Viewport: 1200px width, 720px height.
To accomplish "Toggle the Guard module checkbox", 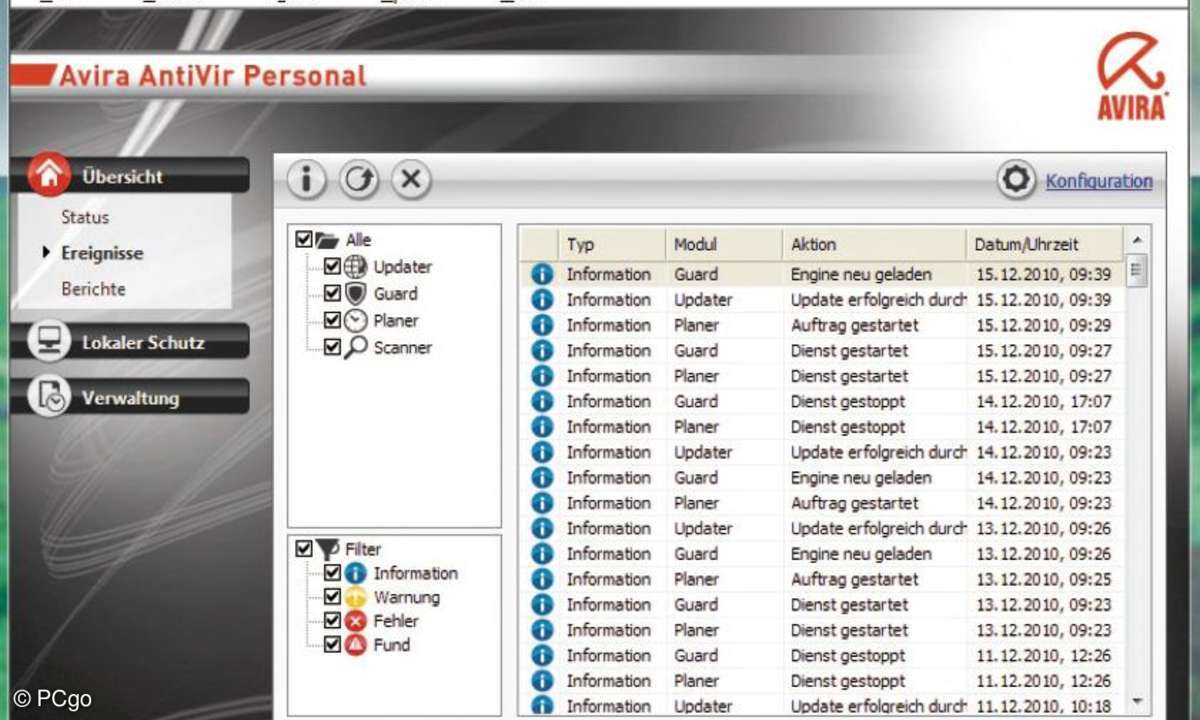I will 333,294.
